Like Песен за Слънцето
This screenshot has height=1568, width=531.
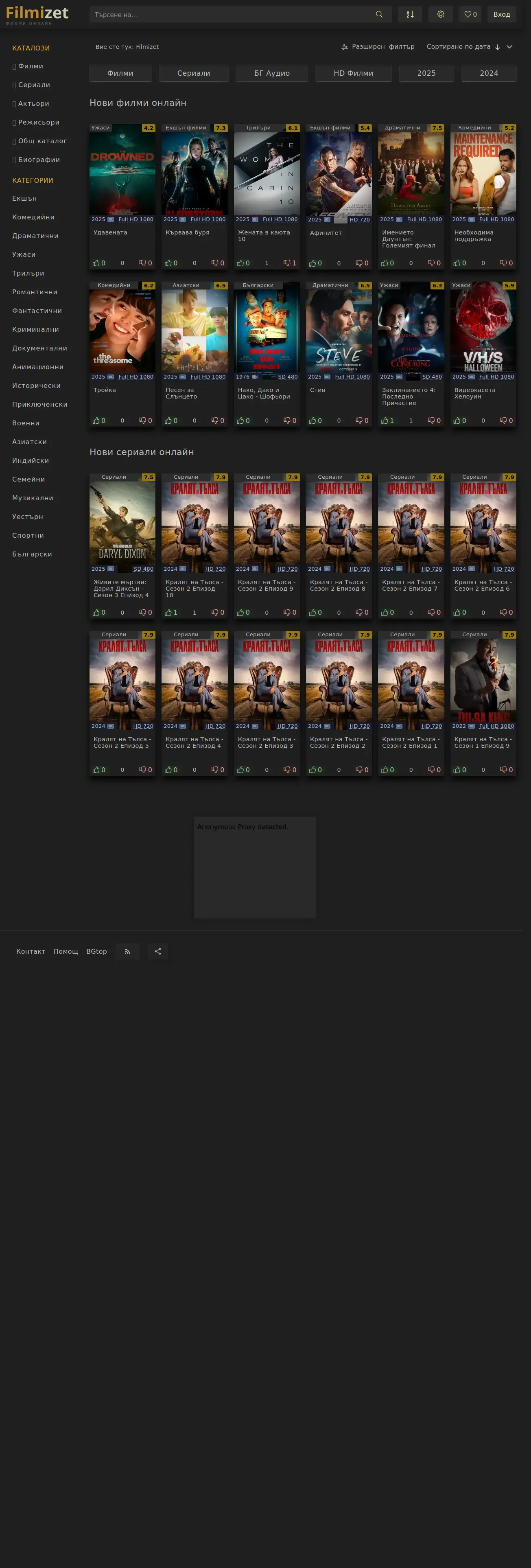pyautogui.click(x=171, y=420)
